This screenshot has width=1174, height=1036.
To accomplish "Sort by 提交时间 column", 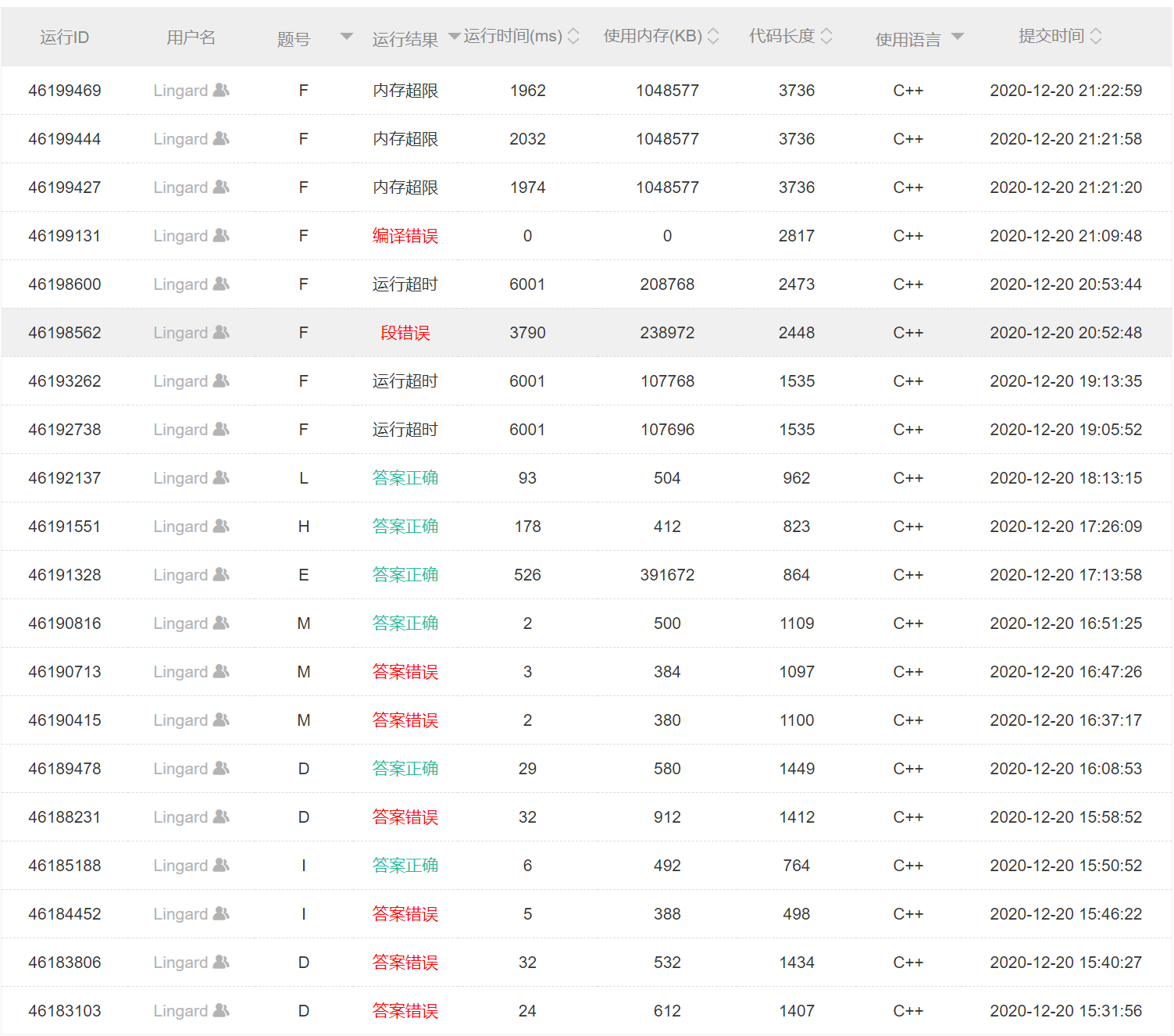I will point(1095,36).
